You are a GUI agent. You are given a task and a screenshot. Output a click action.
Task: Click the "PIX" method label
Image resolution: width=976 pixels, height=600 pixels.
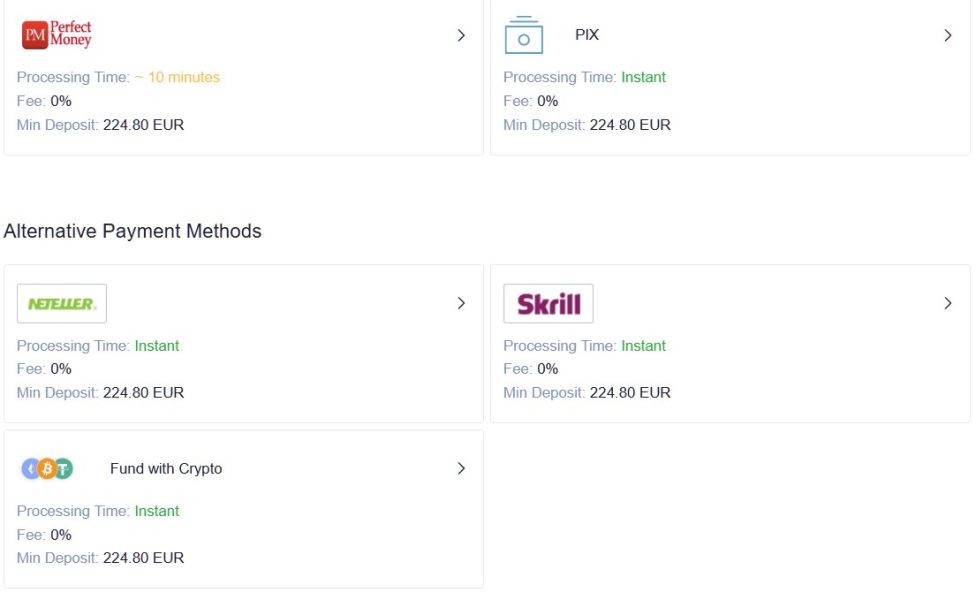[x=587, y=35]
